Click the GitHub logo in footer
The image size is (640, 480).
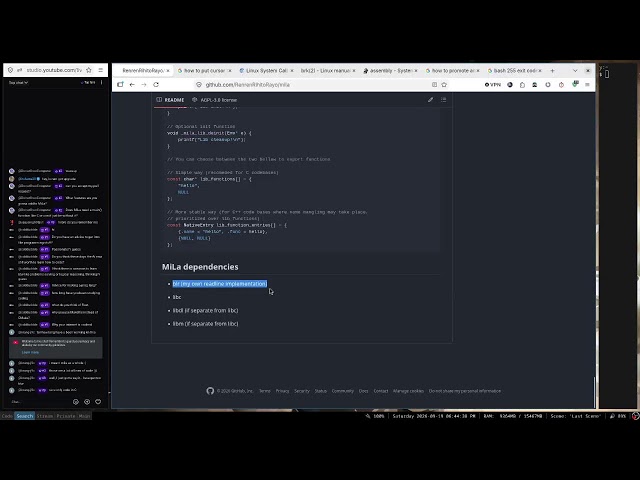click(210, 391)
